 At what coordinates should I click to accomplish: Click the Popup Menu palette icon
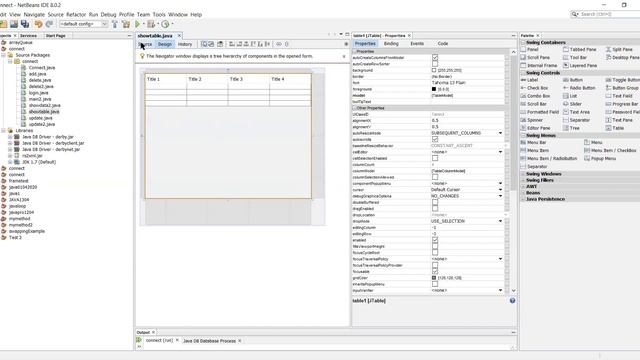point(587,158)
